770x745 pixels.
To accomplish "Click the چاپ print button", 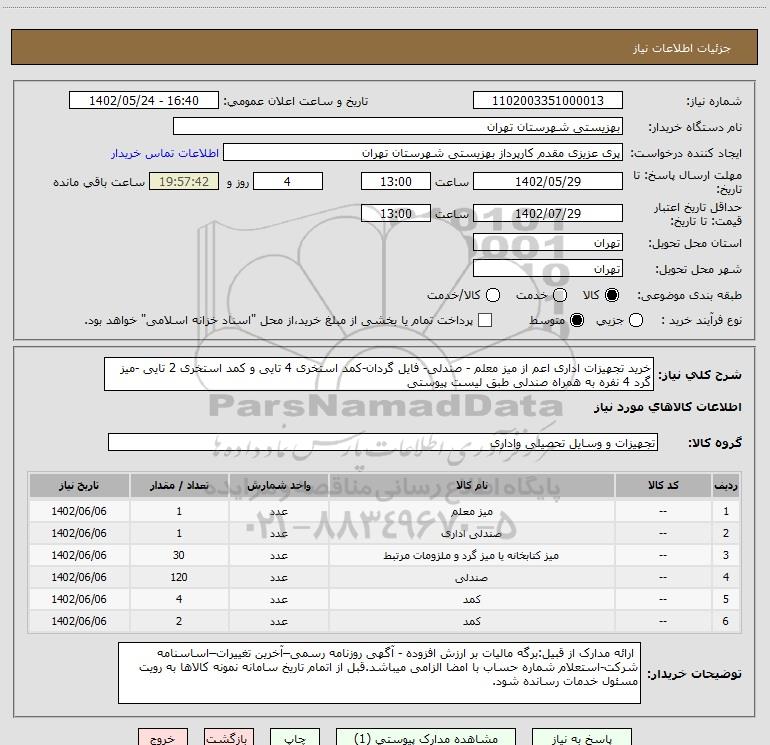I will tap(295, 738).
